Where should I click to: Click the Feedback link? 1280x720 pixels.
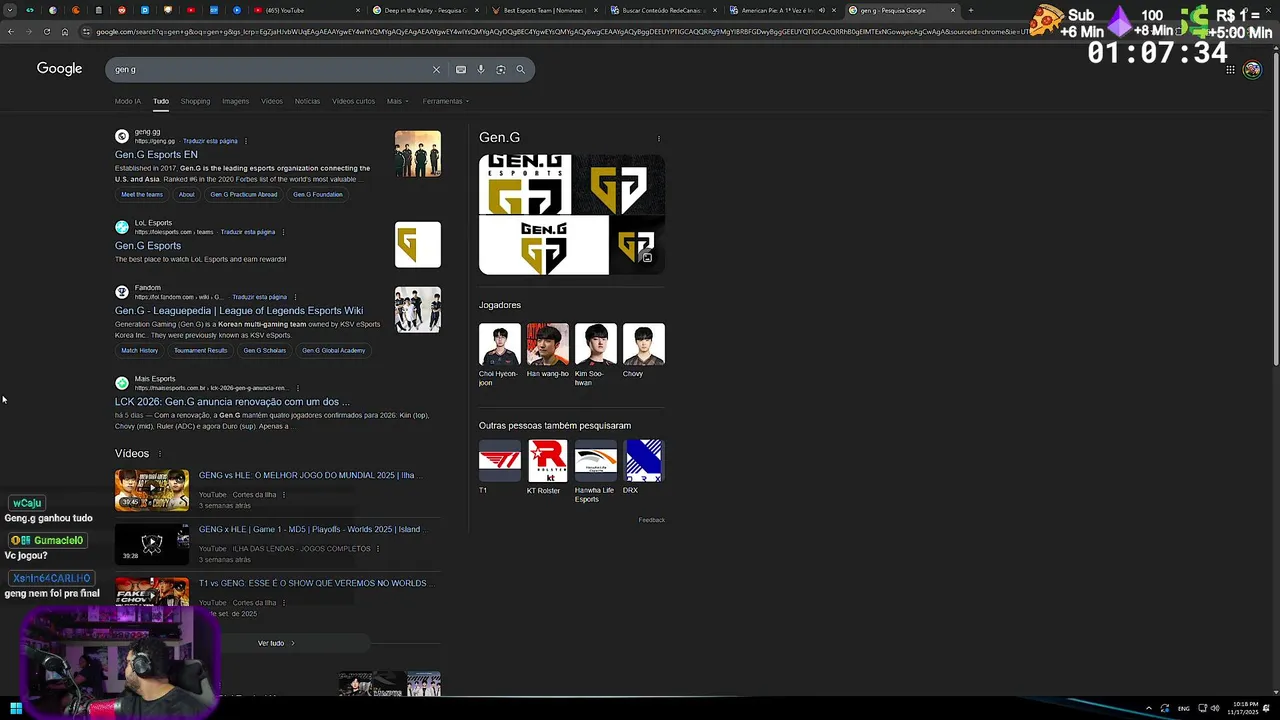(x=652, y=520)
